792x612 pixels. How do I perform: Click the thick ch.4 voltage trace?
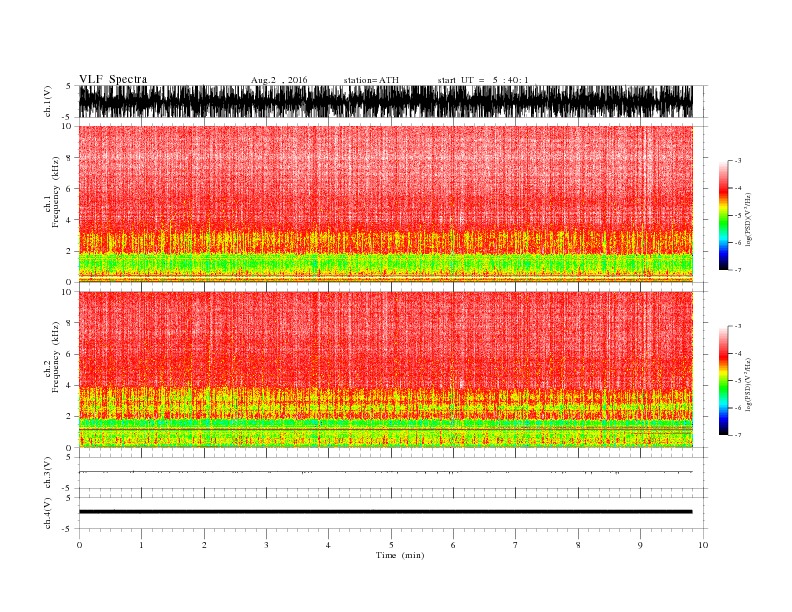[x=385, y=512]
